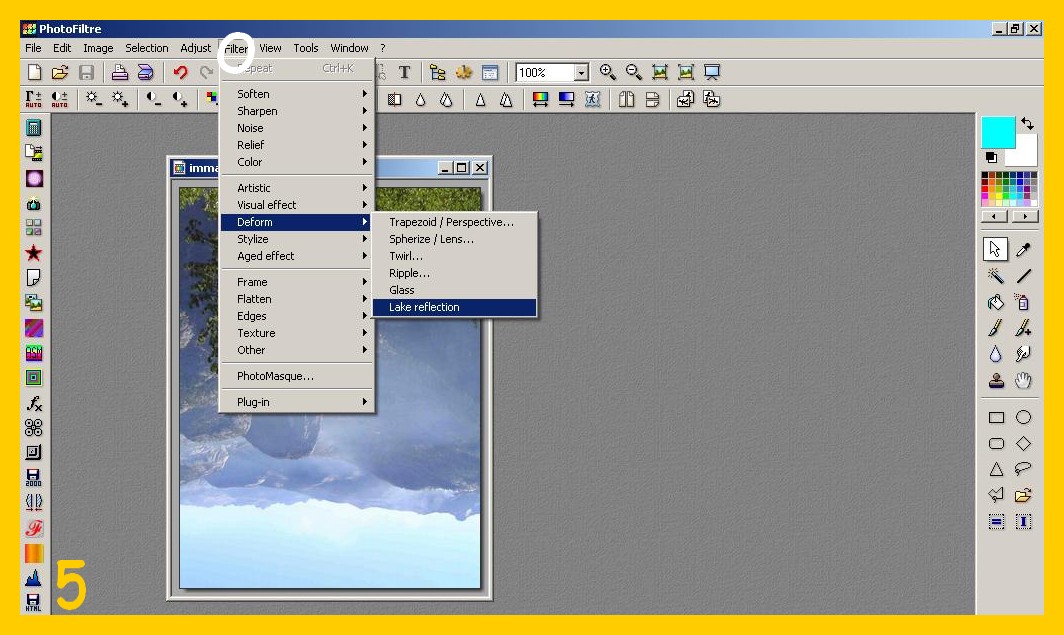Image resolution: width=1064 pixels, height=635 pixels.
Task: Click the cyan foreground color swatch
Action: (x=996, y=131)
